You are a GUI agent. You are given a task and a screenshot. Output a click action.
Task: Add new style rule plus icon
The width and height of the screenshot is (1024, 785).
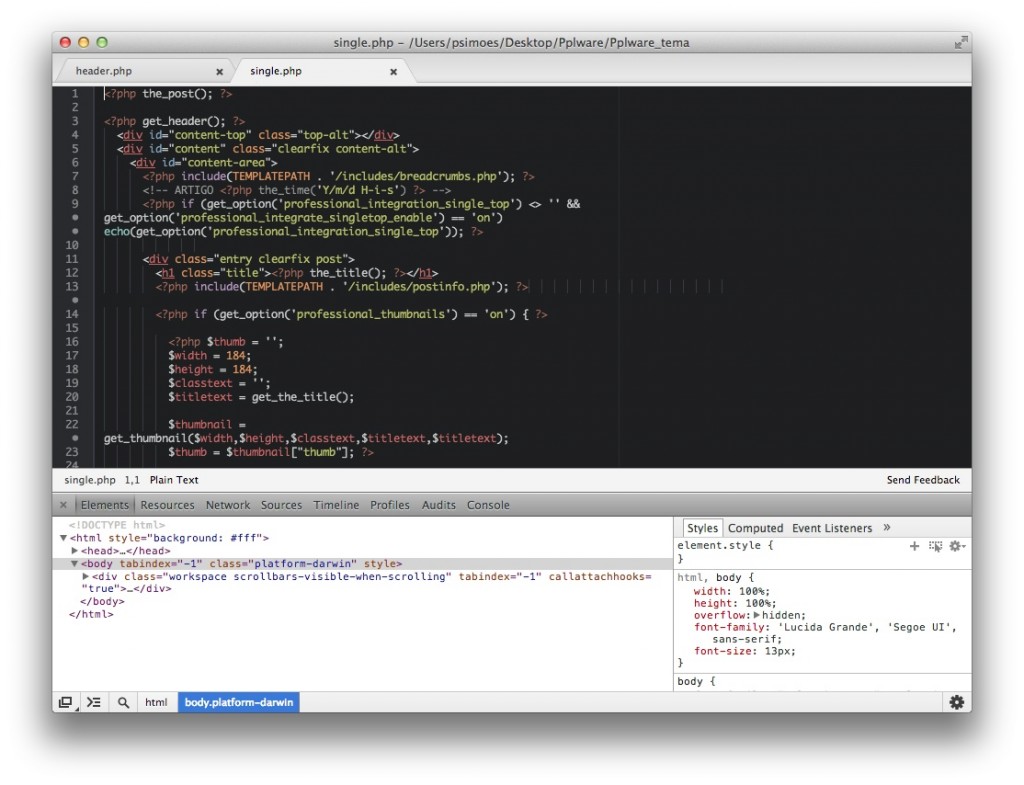point(914,546)
